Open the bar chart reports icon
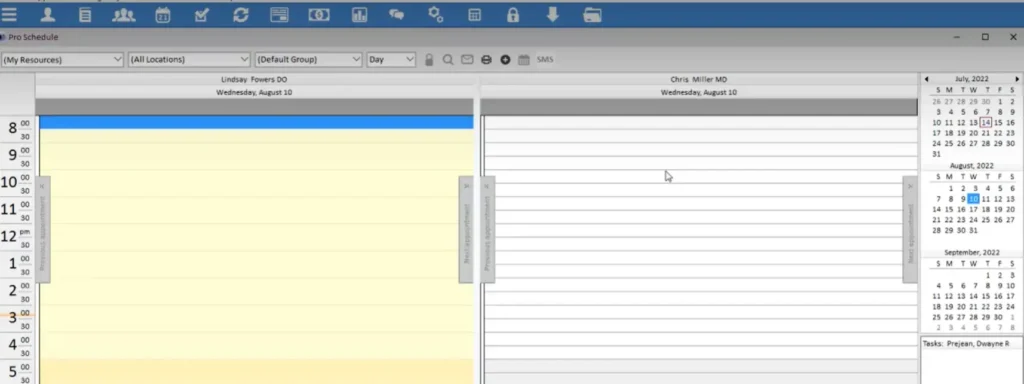The height and width of the screenshot is (384, 1024). point(359,14)
